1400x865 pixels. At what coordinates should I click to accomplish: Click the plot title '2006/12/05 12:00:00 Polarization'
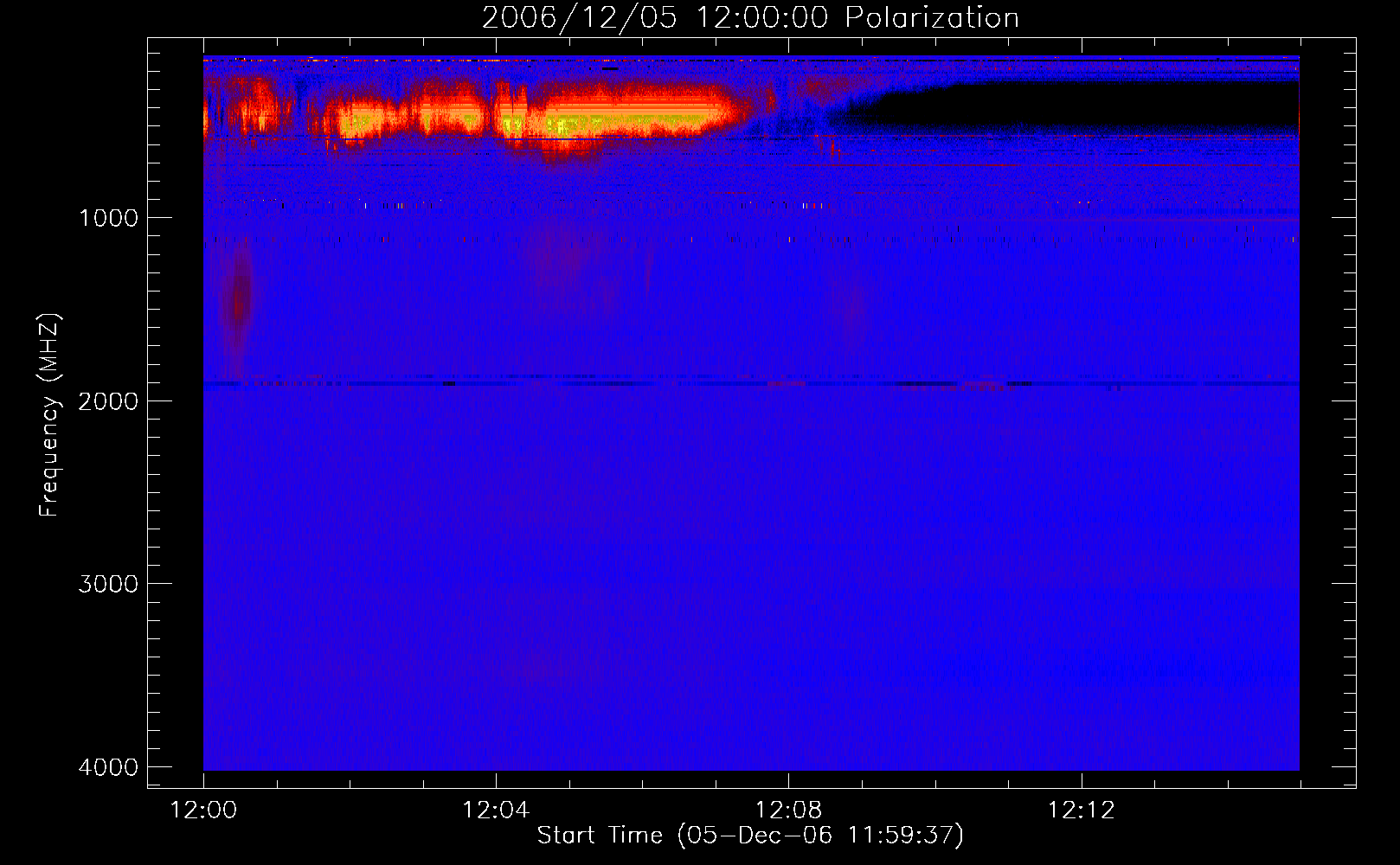pos(750,17)
